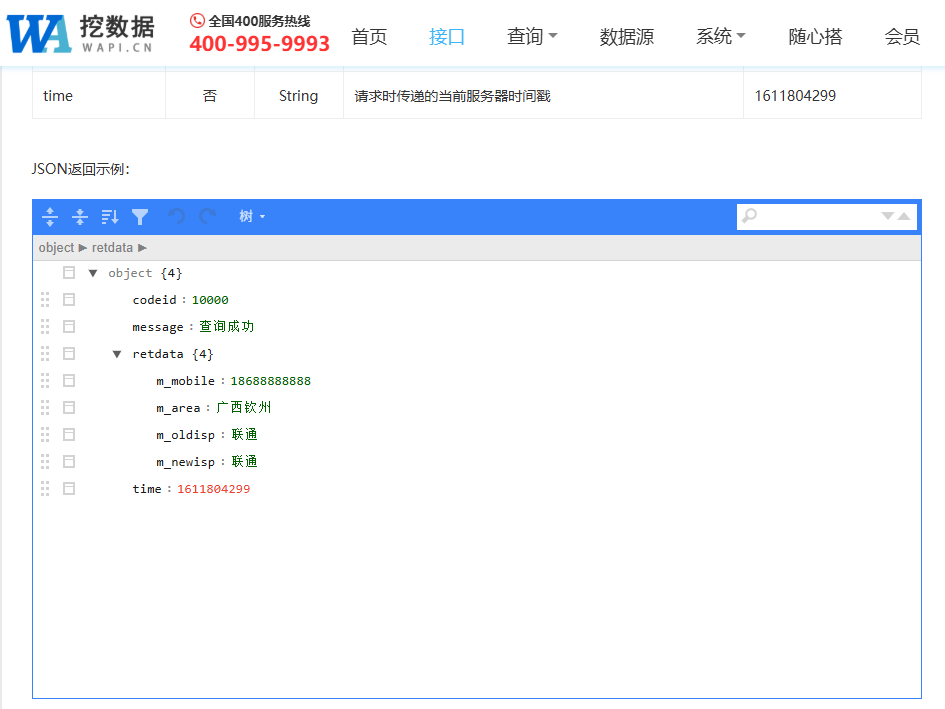This screenshot has width=945, height=709.
Task: Click drag handle of m_newisp row
Action: click(x=45, y=462)
